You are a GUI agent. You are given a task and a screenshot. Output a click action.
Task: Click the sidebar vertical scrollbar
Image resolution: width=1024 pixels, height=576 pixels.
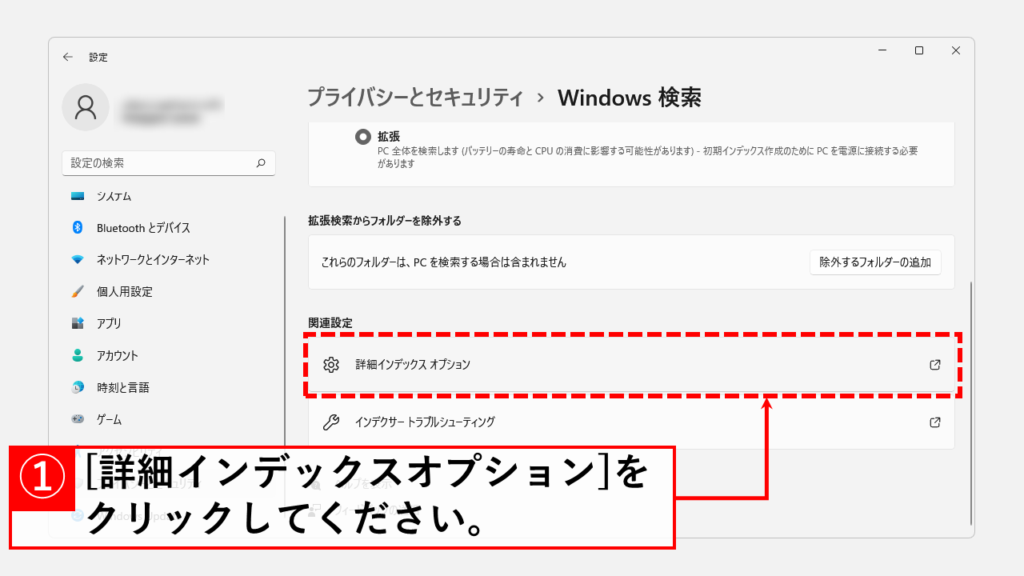(285, 332)
